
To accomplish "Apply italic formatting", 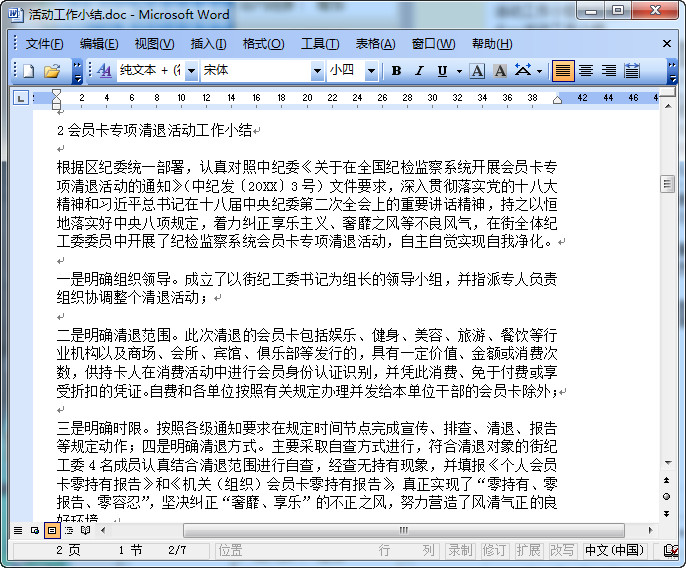I will click(419, 71).
